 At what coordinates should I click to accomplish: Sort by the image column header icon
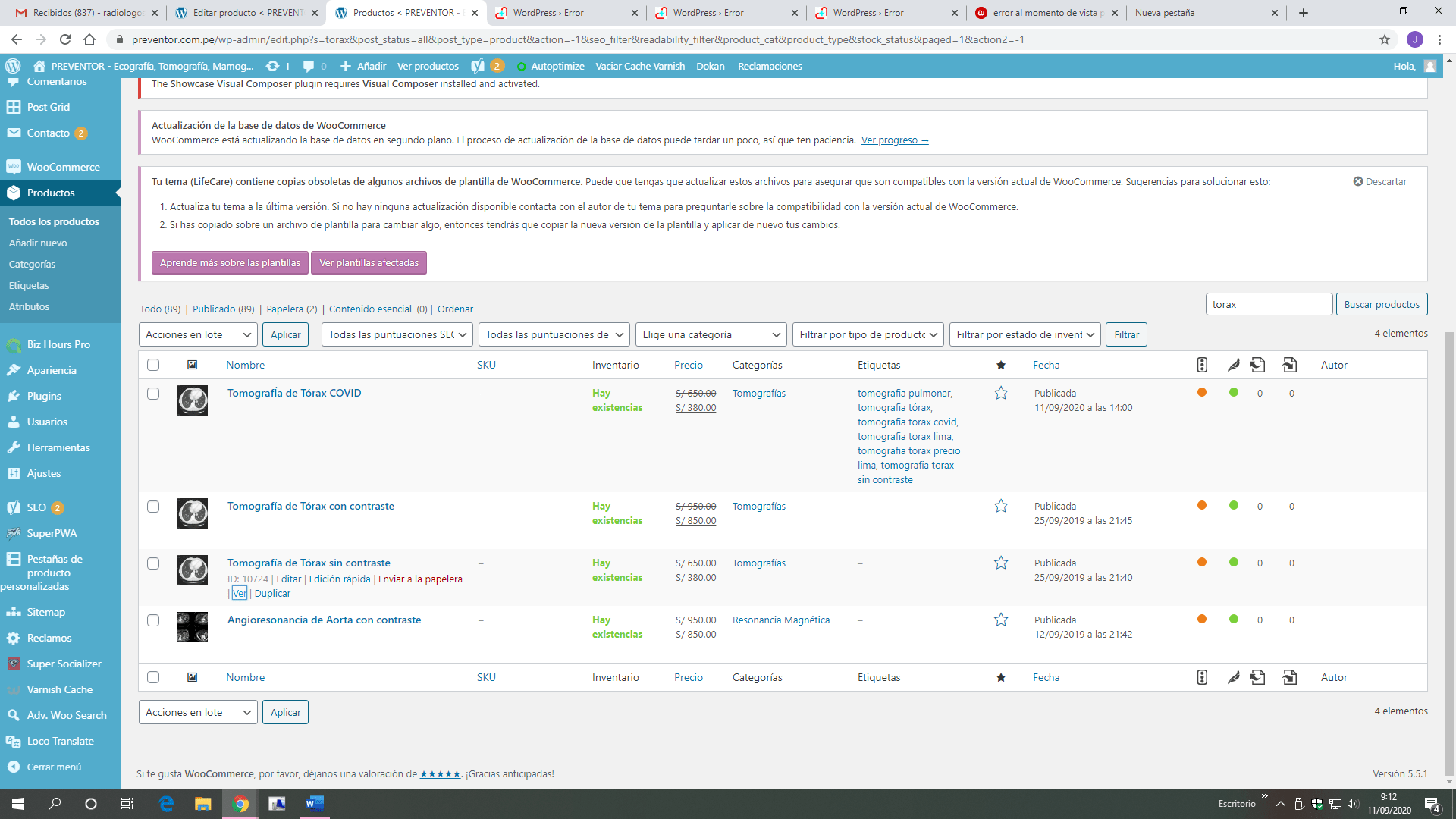click(x=193, y=365)
